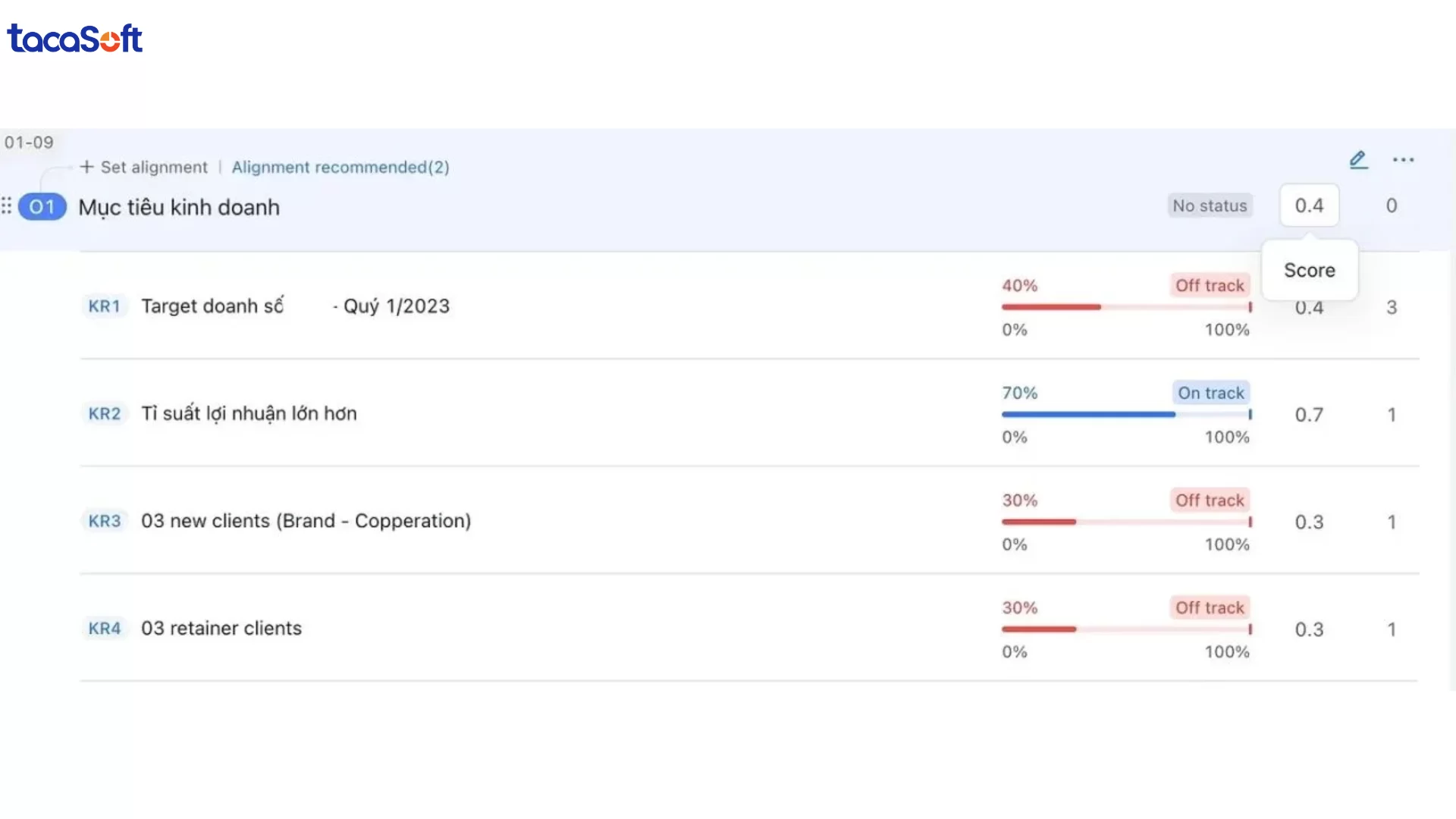Click the KR4 key result tag
This screenshot has height=819, width=1456.
tap(105, 629)
